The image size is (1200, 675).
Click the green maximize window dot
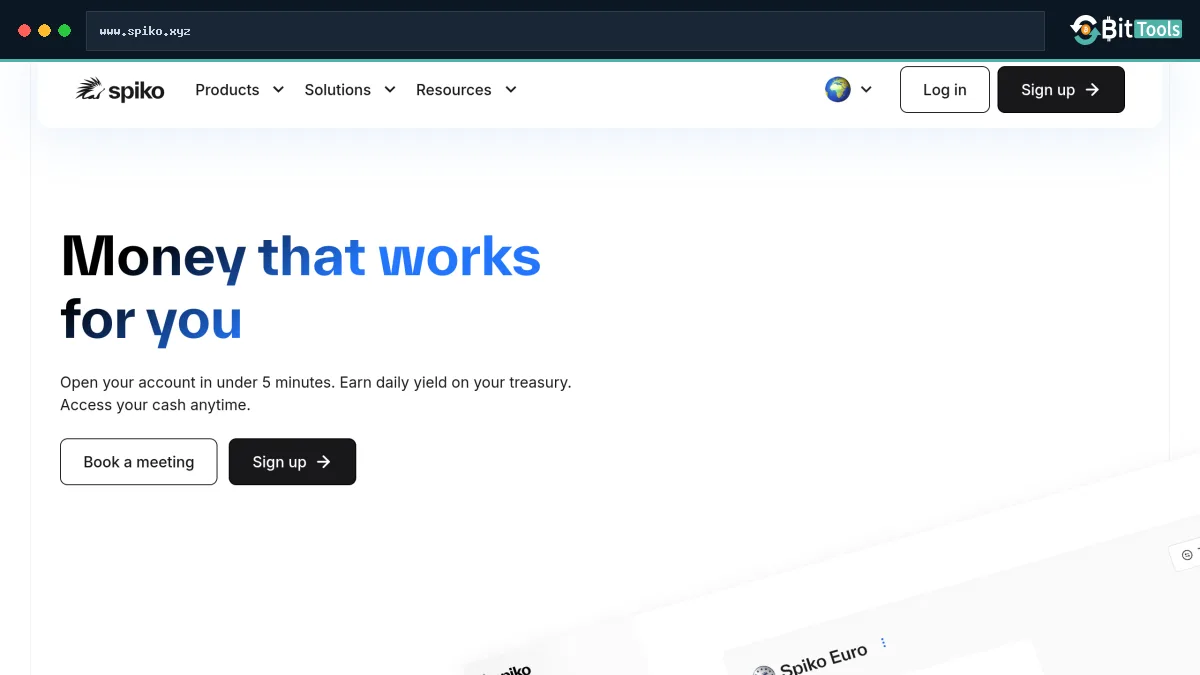65,31
